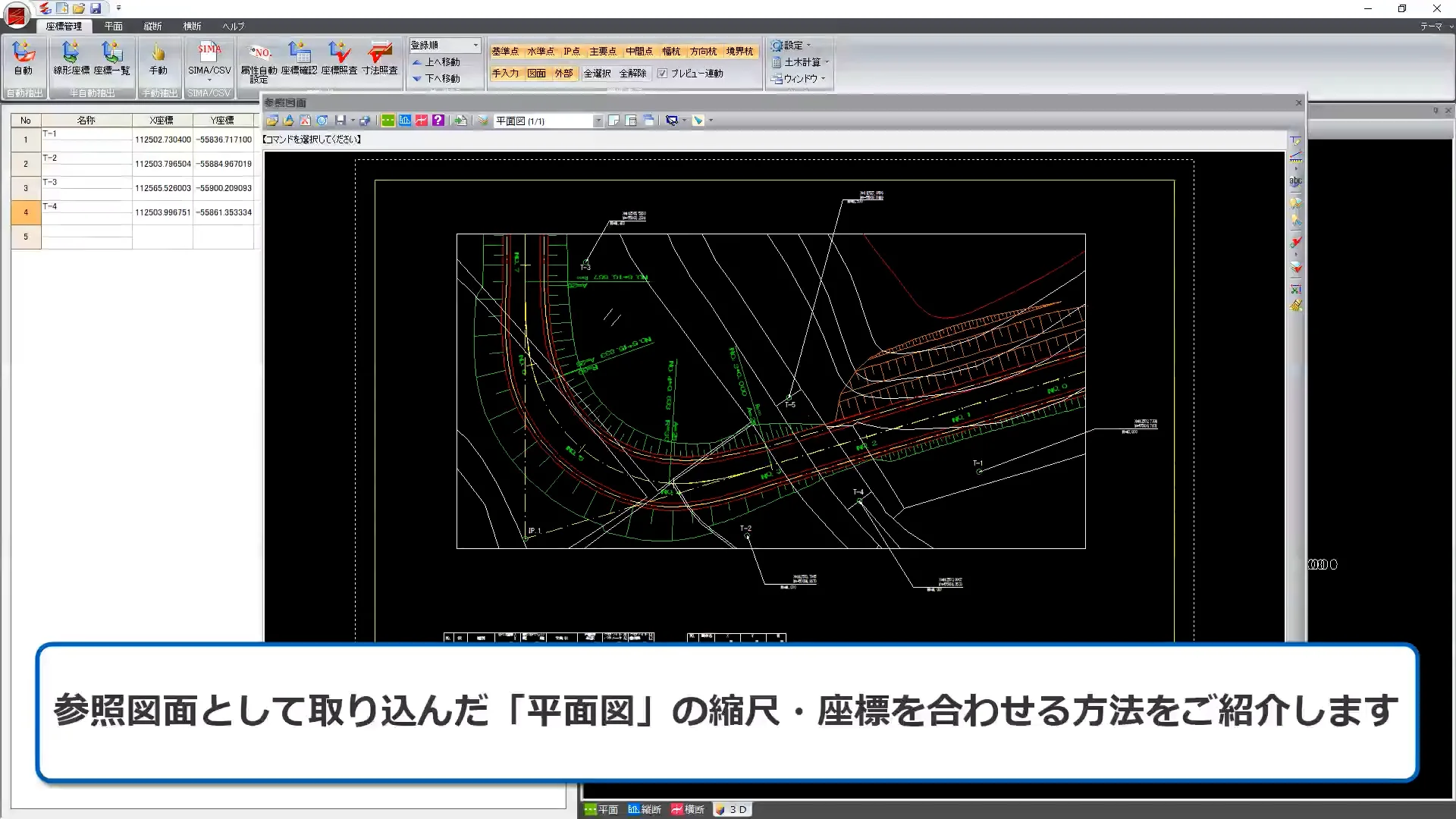Open the ヘルプ menu

tap(233, 26)
